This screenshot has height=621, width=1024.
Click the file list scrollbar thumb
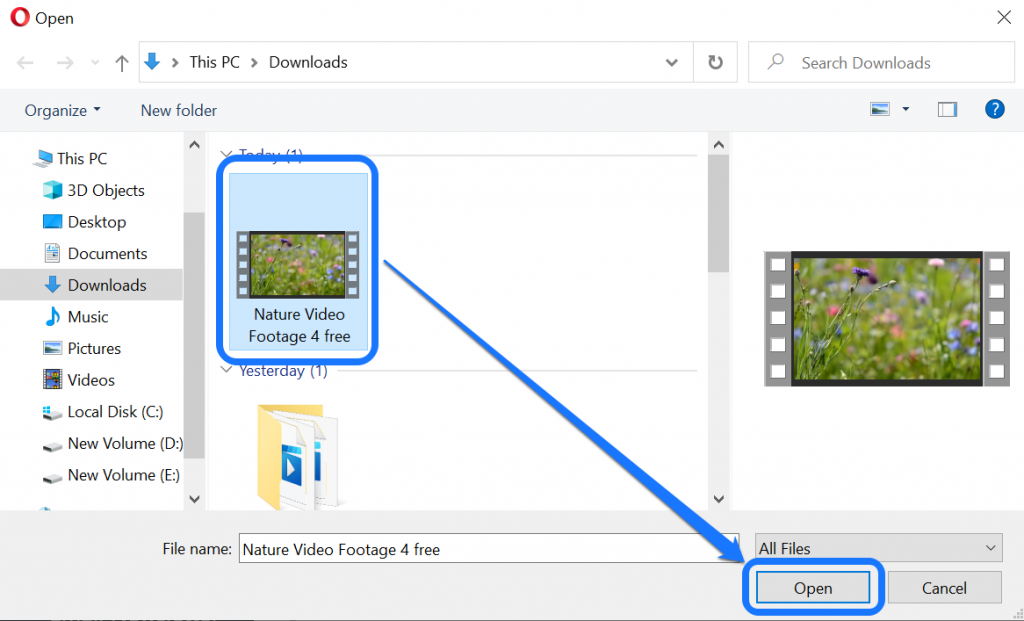point(718,214)
